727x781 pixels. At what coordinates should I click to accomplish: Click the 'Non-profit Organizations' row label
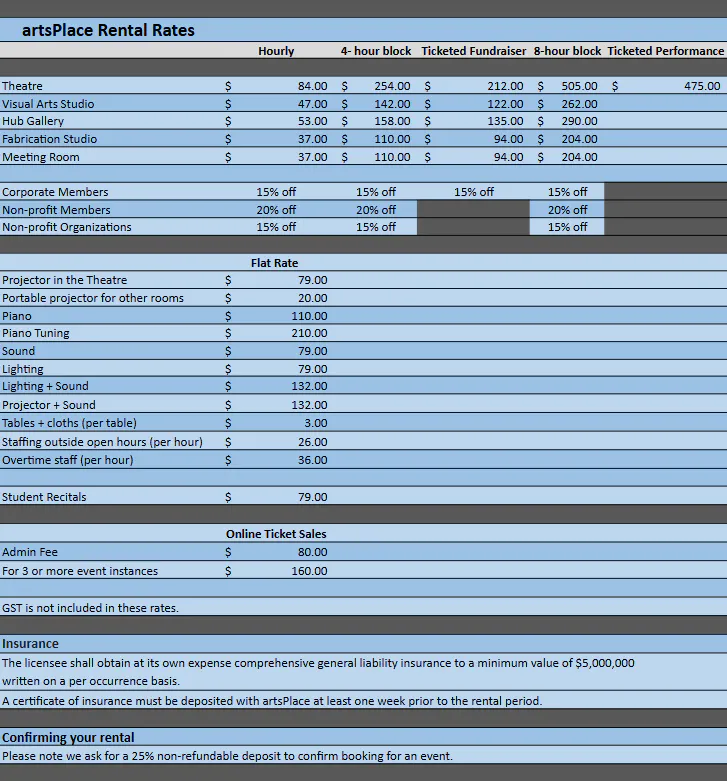[67, 227]
